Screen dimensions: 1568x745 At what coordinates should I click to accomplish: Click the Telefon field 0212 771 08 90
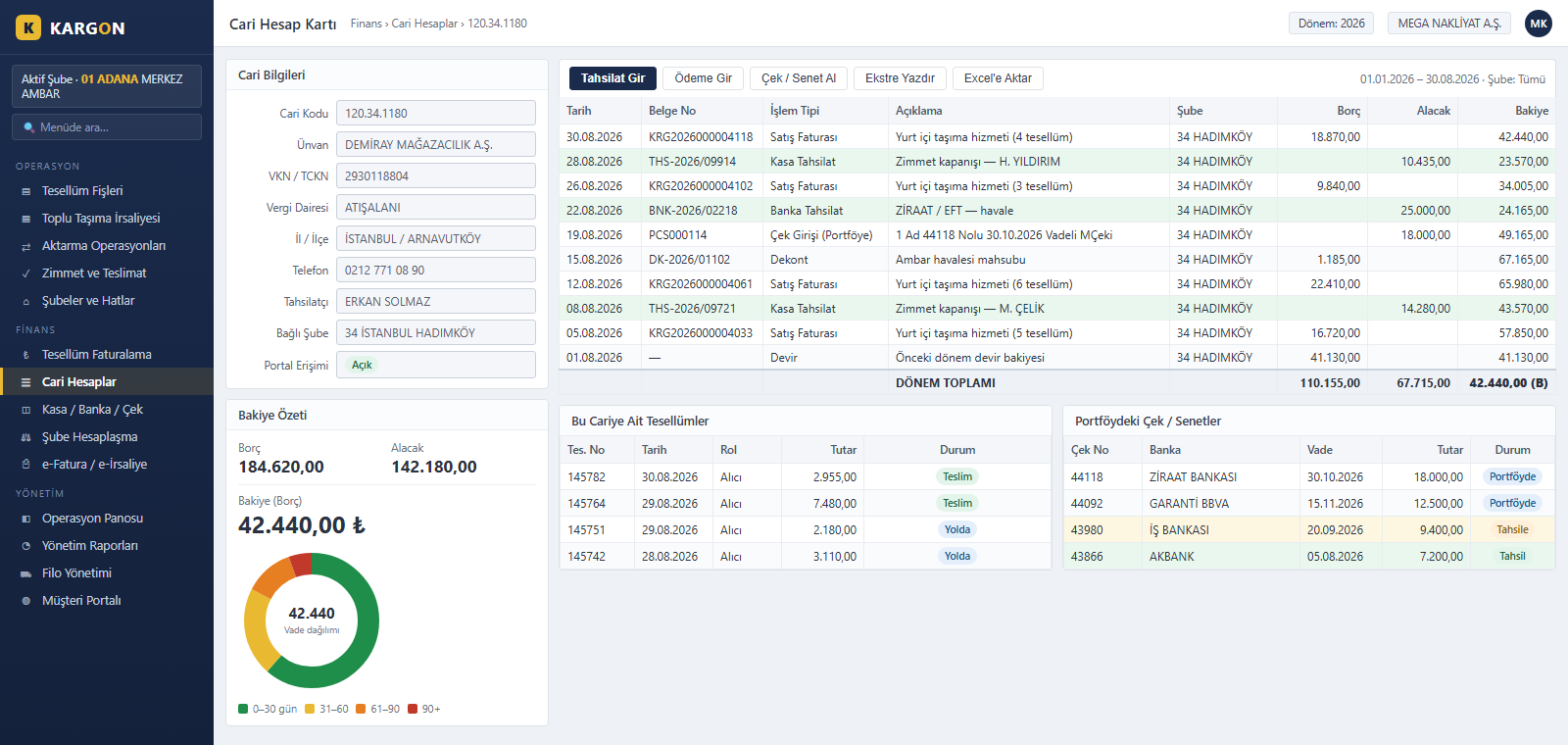click(x=436, y=270)
